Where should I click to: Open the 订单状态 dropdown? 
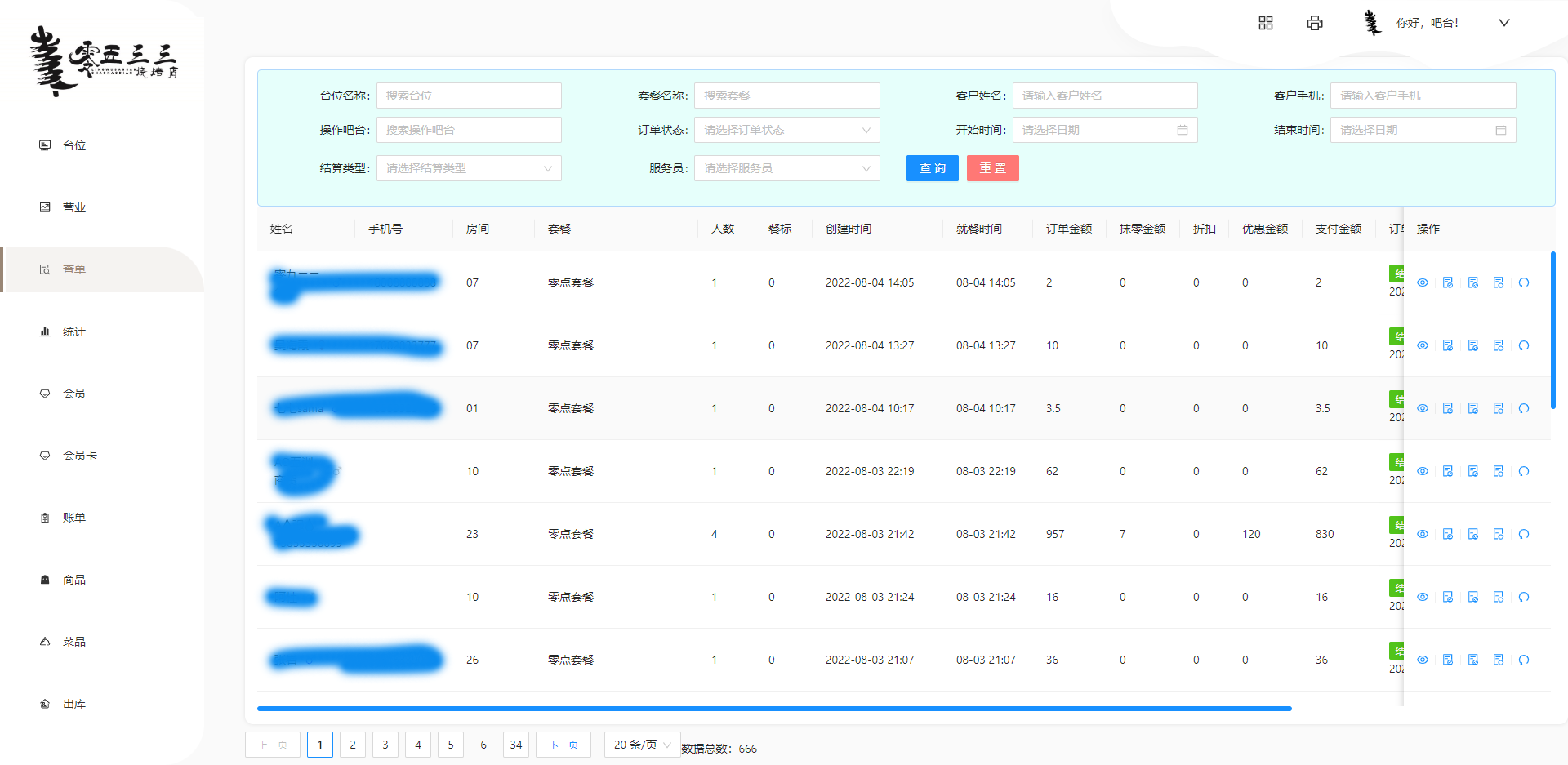pyautogui.click(x=786, y=130)
